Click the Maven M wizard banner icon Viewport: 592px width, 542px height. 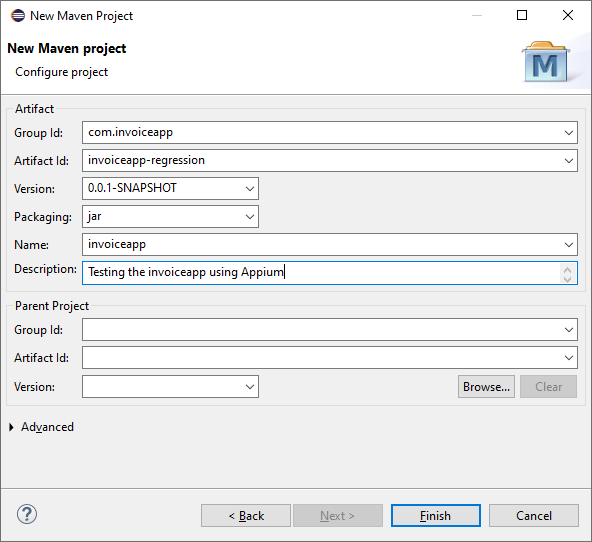tap(546, 62)
